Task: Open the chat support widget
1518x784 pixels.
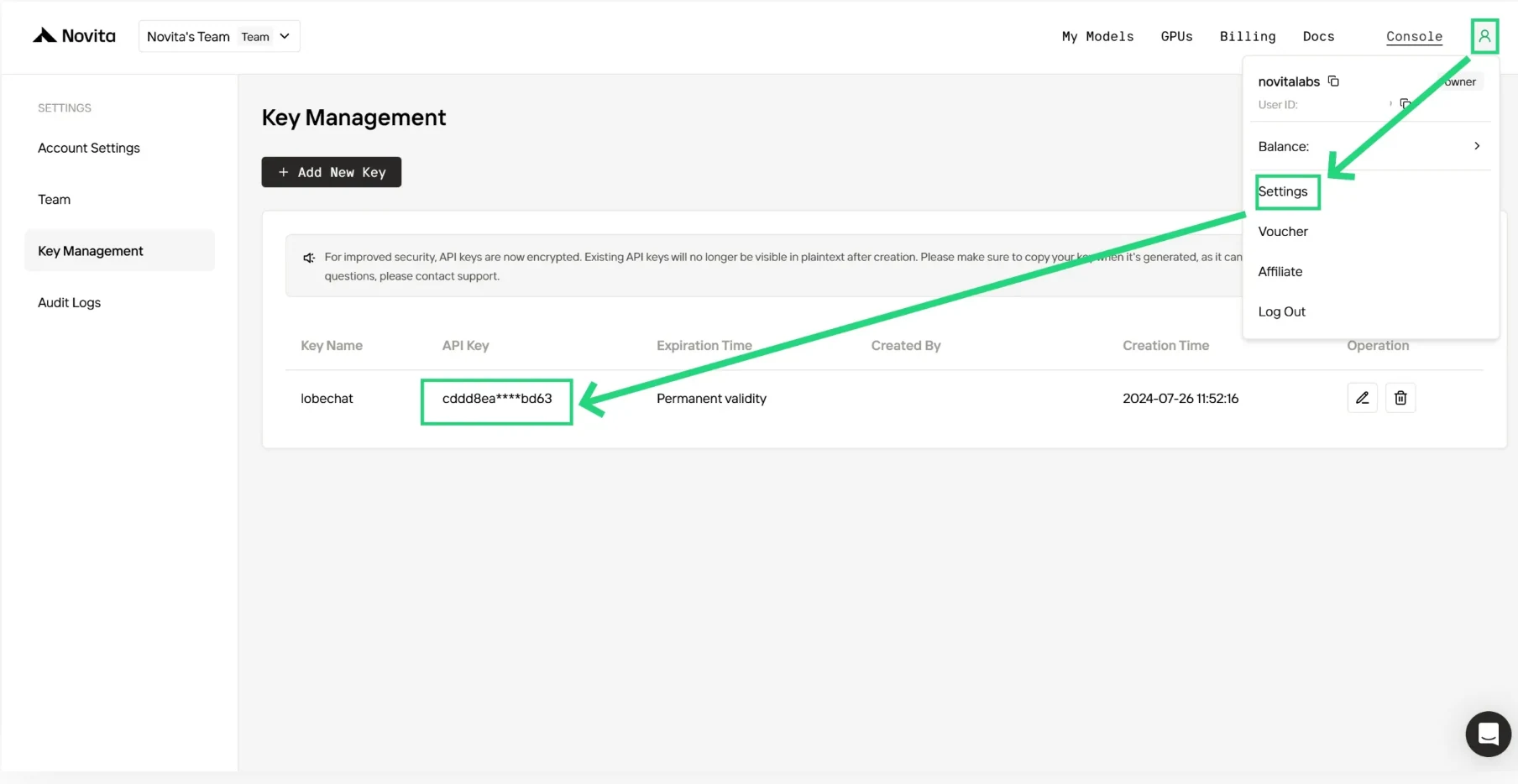Action: (x=1488, y=734)
